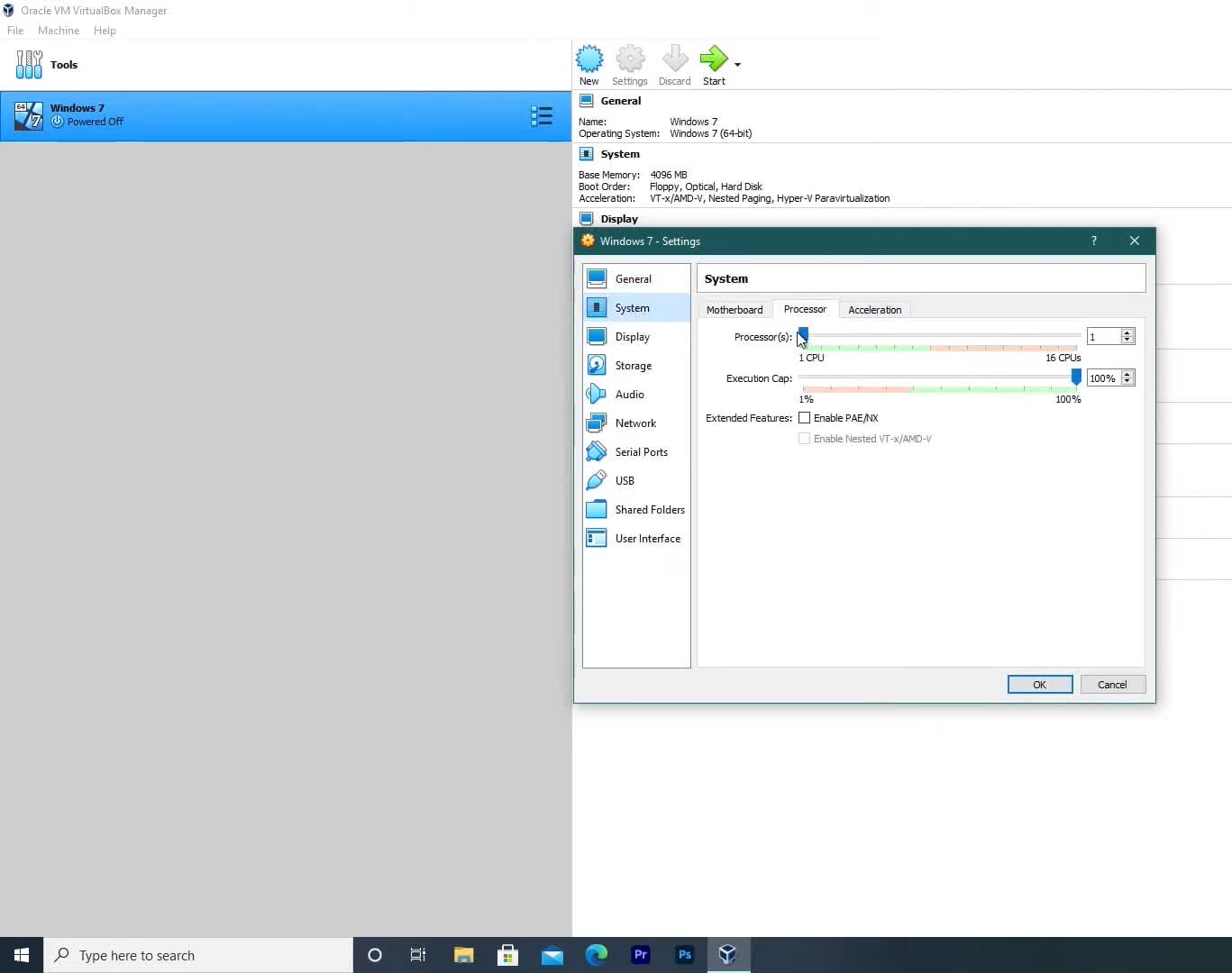Open the Start button dropdown arrow

click(737, 65)
